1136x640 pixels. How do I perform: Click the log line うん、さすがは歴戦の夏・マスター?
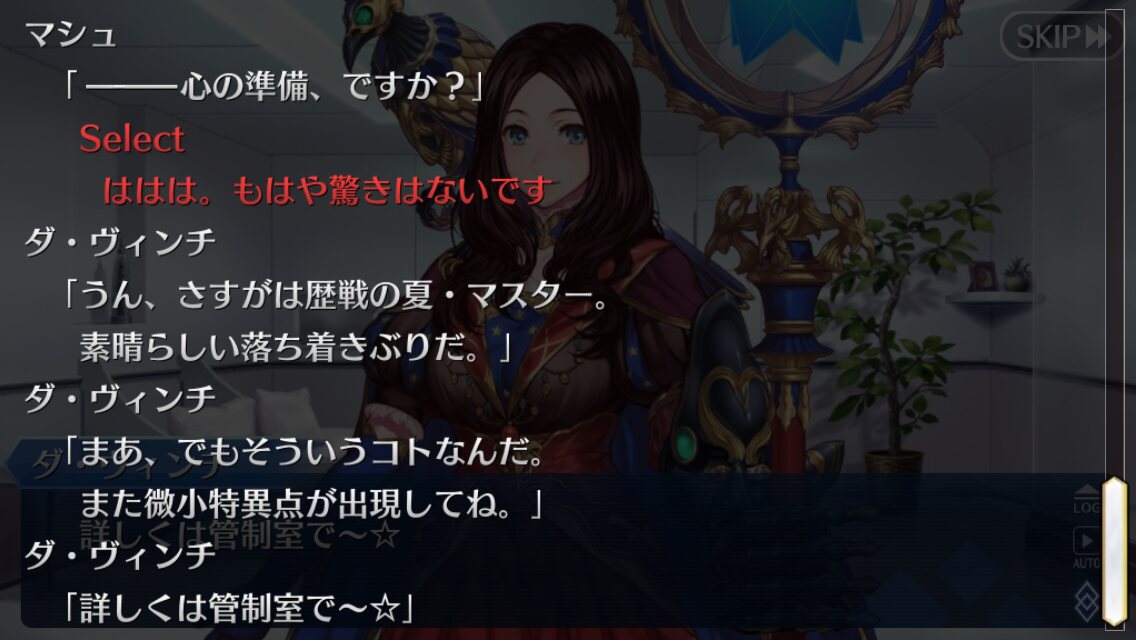pyautogui.click(x=336, y=295)
